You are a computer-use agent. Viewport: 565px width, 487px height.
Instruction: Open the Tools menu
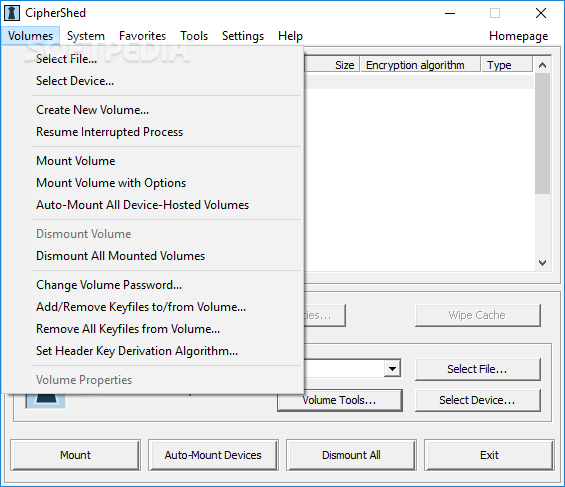tap(194, 36)
